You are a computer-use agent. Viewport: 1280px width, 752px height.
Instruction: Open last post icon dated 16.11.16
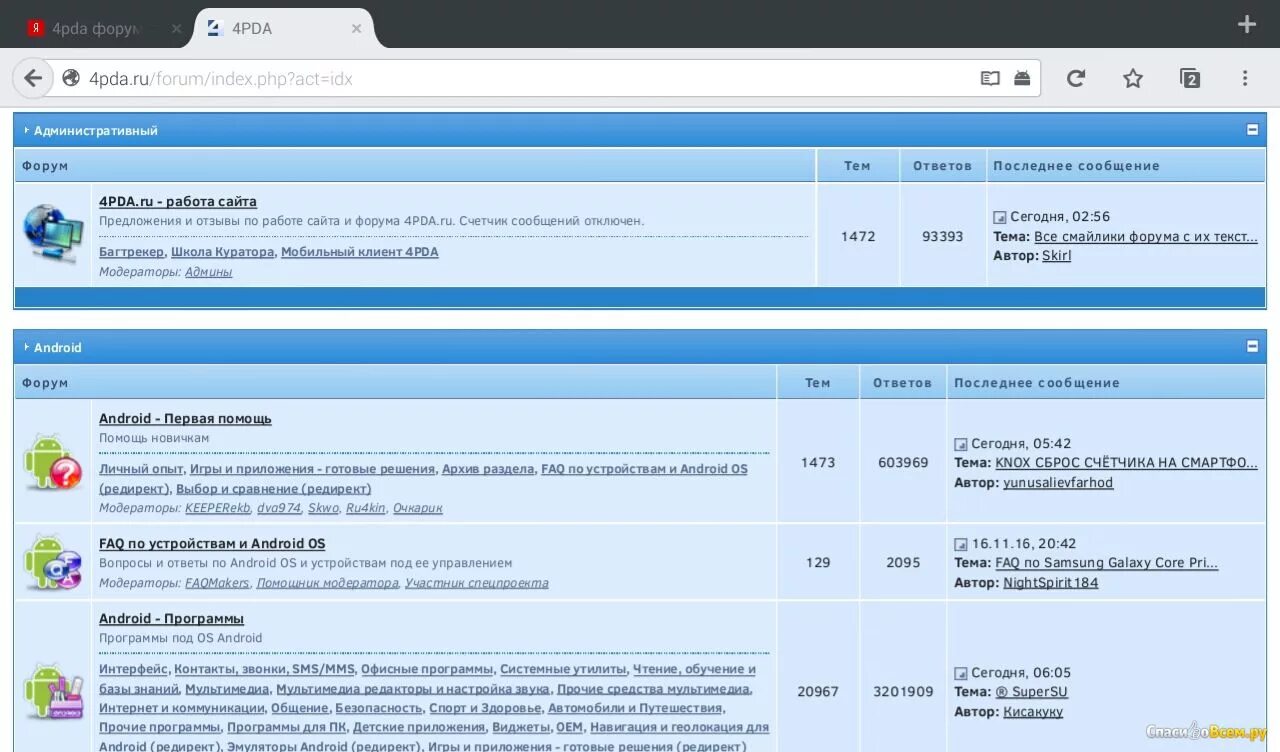(960, 544)
